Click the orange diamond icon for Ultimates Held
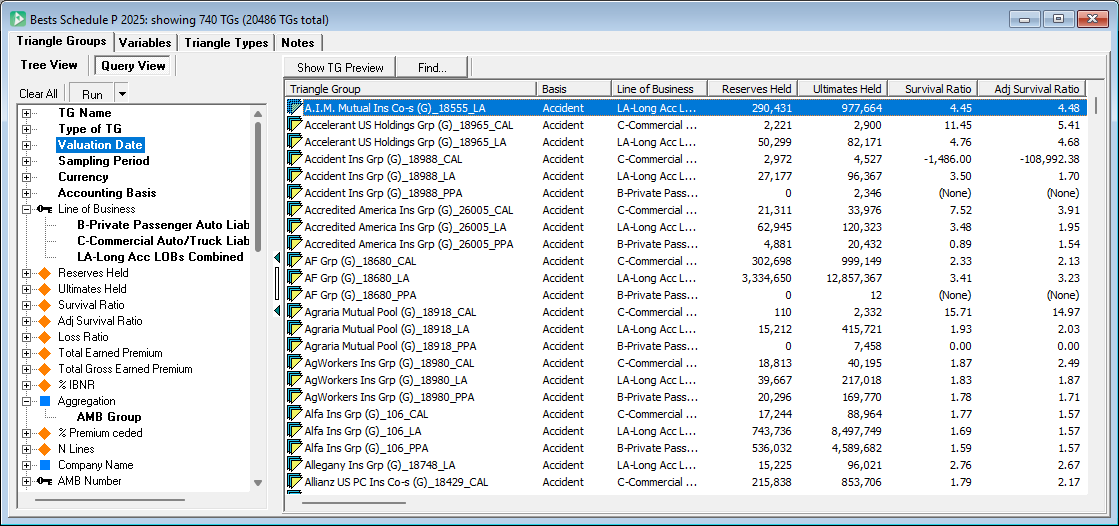 tap(45, 289)
